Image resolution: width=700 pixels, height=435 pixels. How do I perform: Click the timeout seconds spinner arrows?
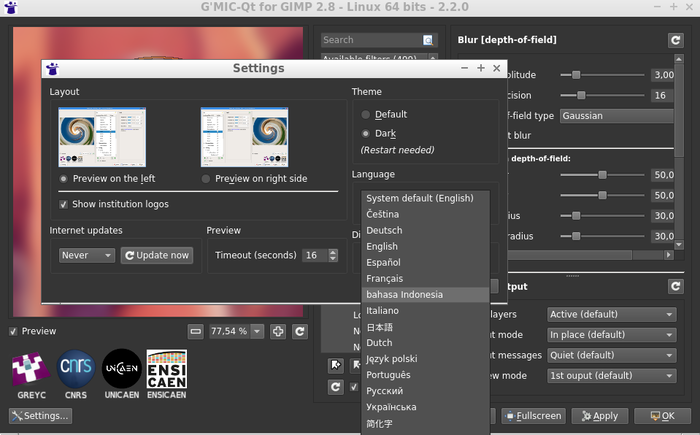click(333, 255)
